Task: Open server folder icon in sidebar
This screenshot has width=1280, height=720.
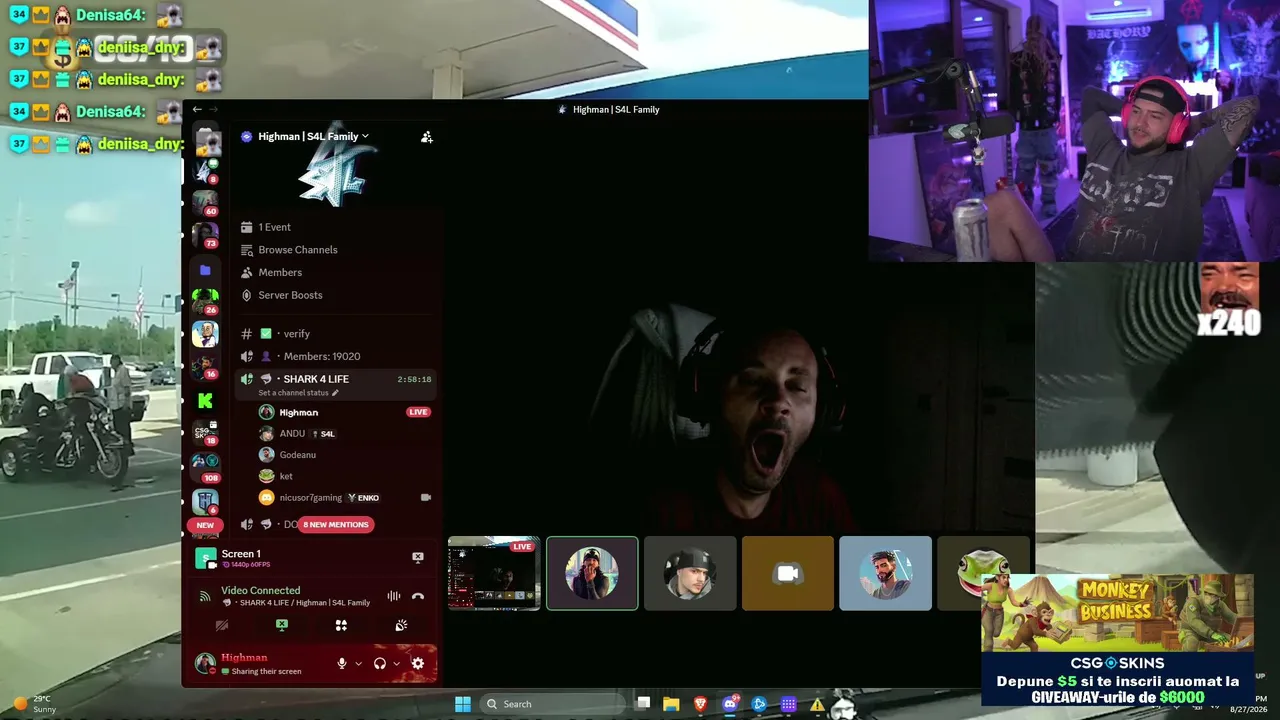Action: point(205,270)
